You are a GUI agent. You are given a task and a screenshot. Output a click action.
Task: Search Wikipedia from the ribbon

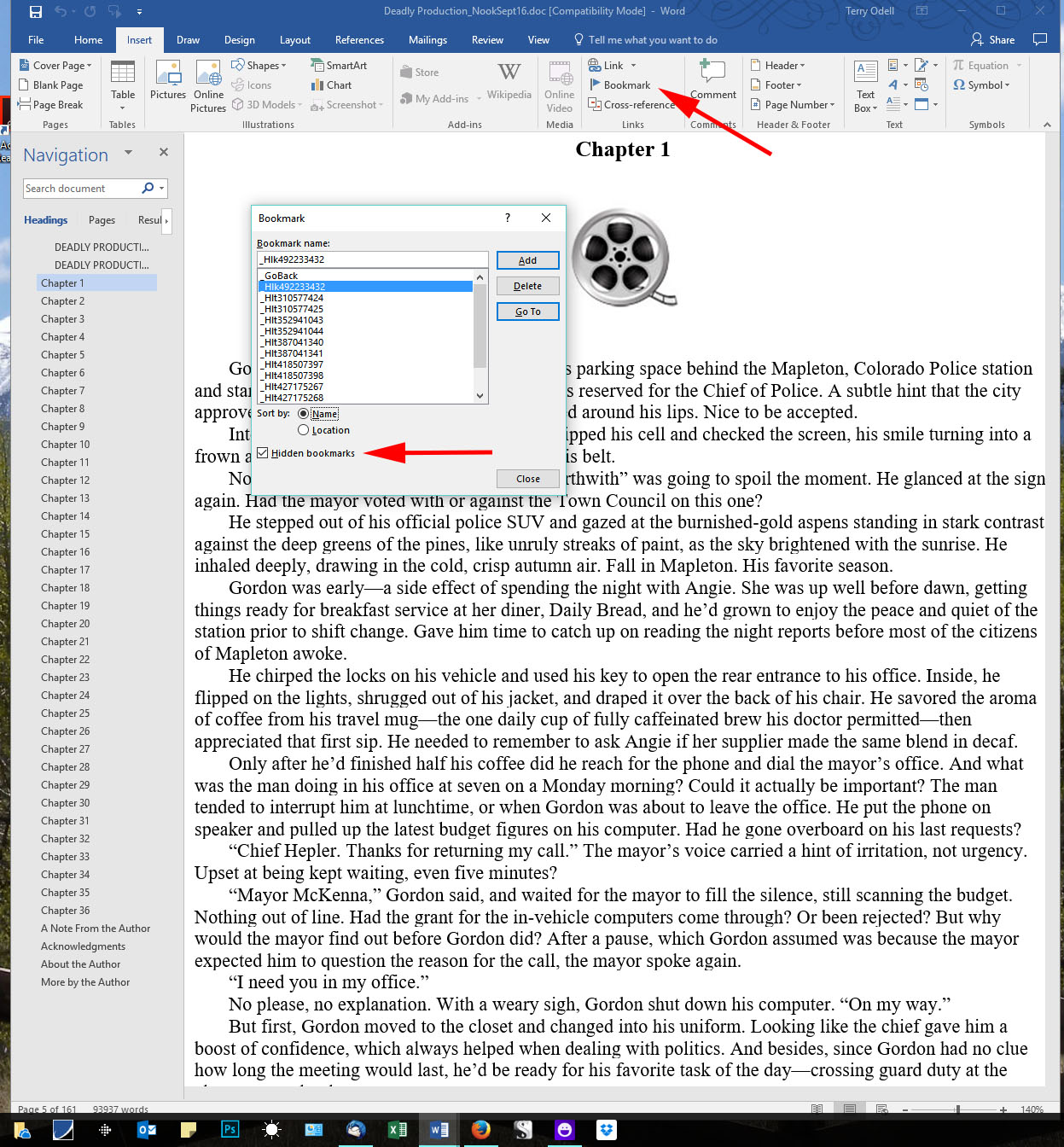pos(509,83)
